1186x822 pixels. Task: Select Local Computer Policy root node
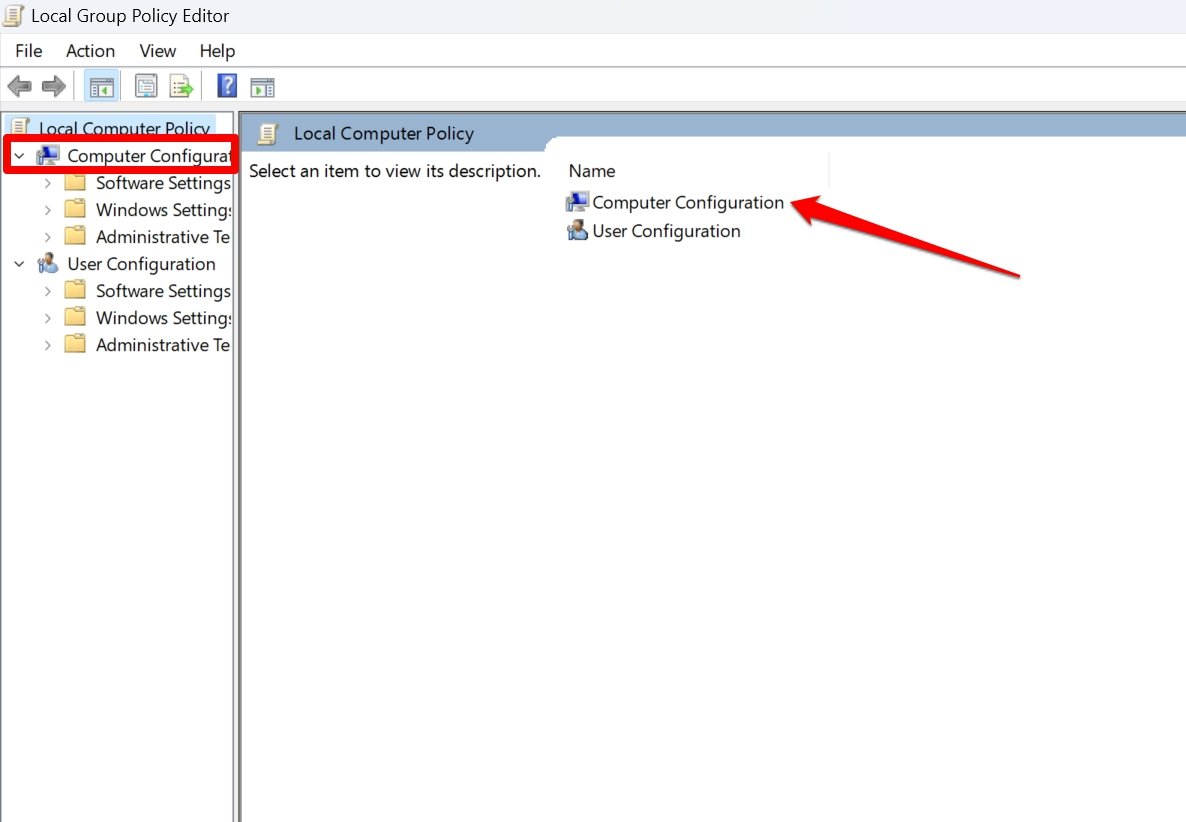(122, 128)
